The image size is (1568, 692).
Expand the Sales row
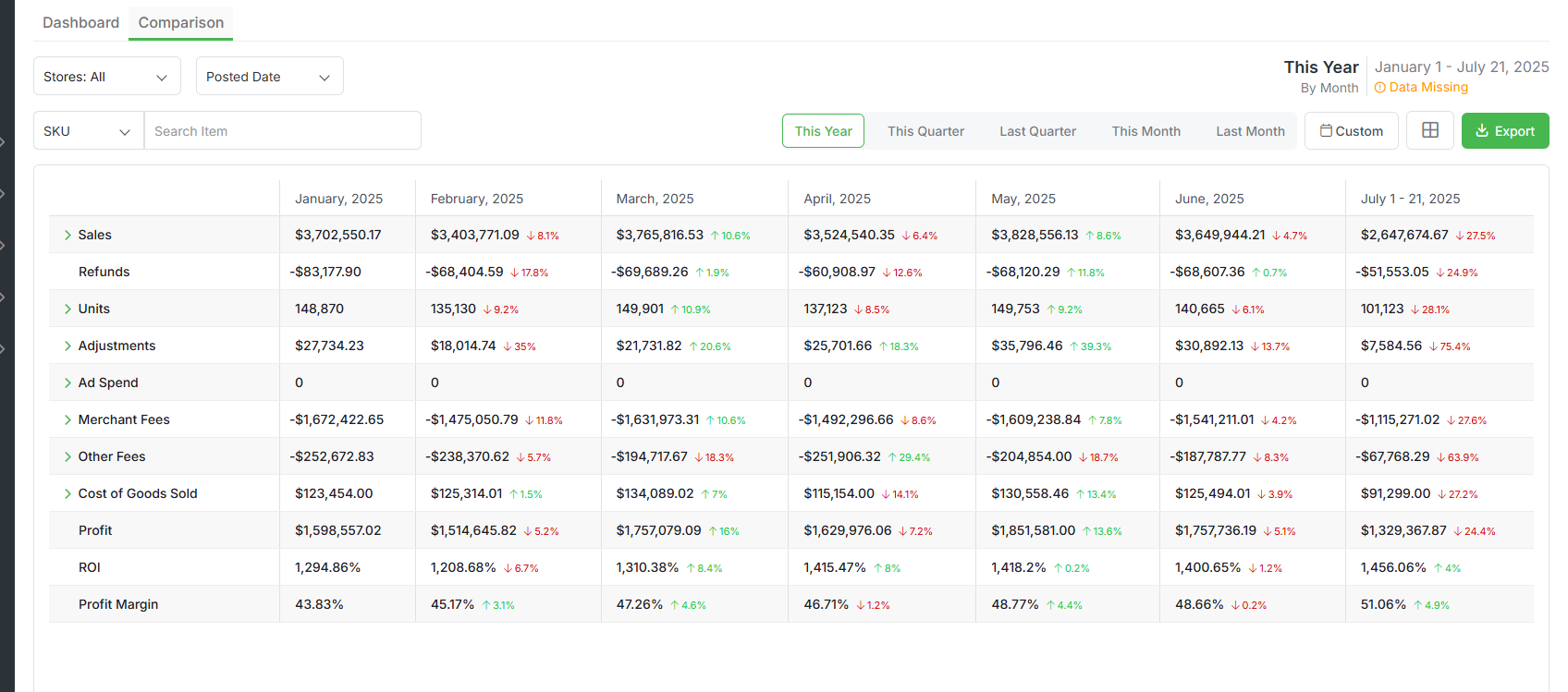pyautogui.click(x=67, y=236)
